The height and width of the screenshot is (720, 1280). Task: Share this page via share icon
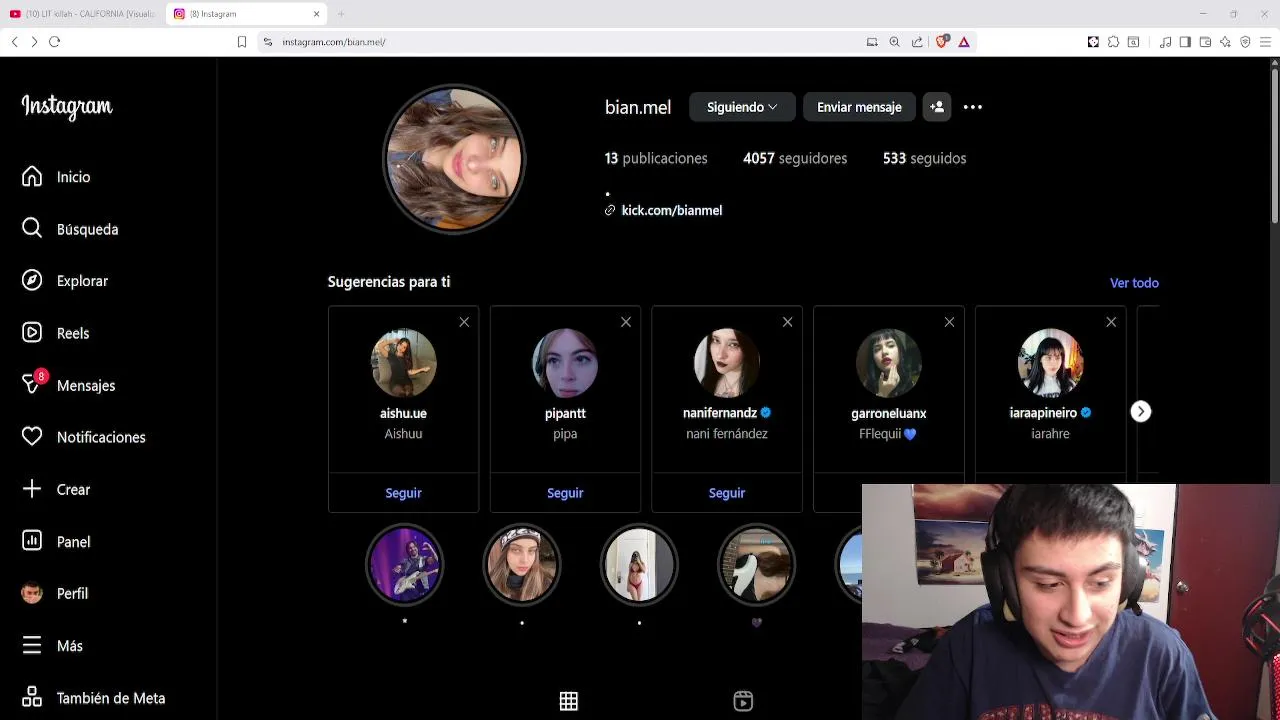click(917, 42)
